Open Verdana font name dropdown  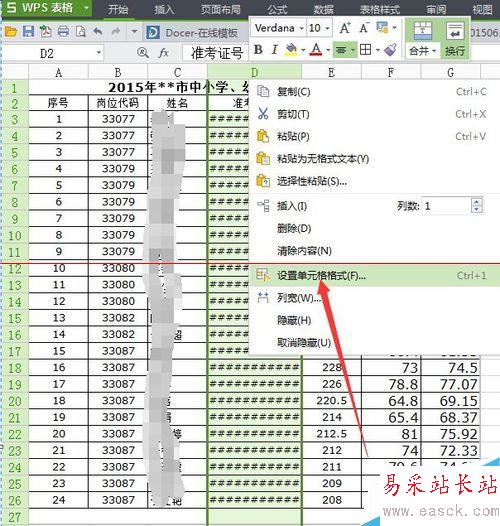click(x=302, y=28)
